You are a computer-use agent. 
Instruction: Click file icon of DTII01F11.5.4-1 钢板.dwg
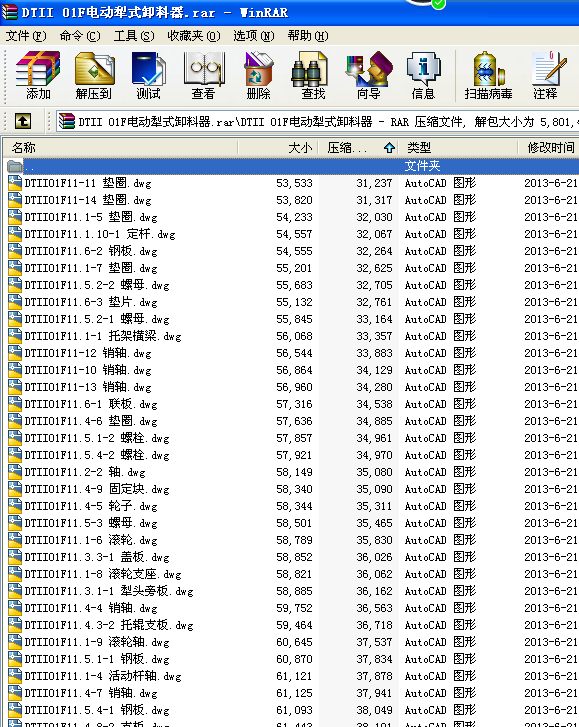(x=15, y=710)
